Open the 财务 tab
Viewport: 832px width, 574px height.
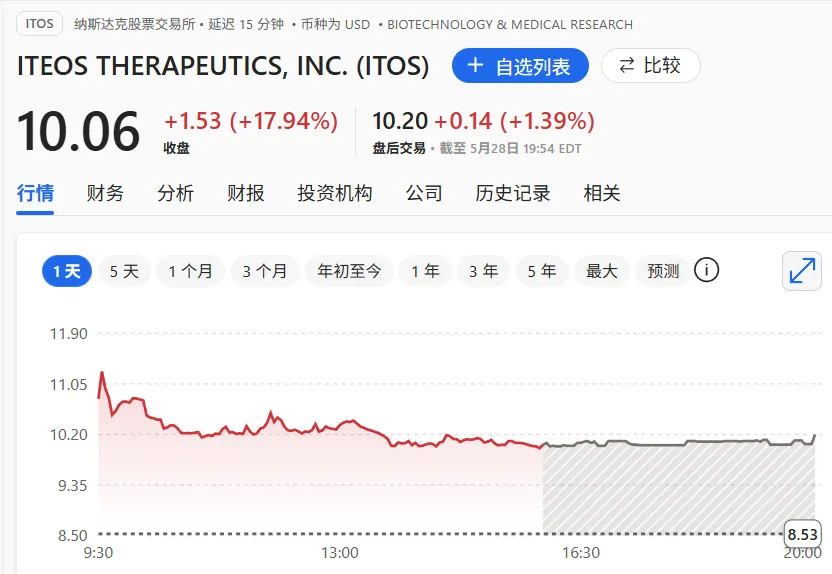click(x=106, y=193)
